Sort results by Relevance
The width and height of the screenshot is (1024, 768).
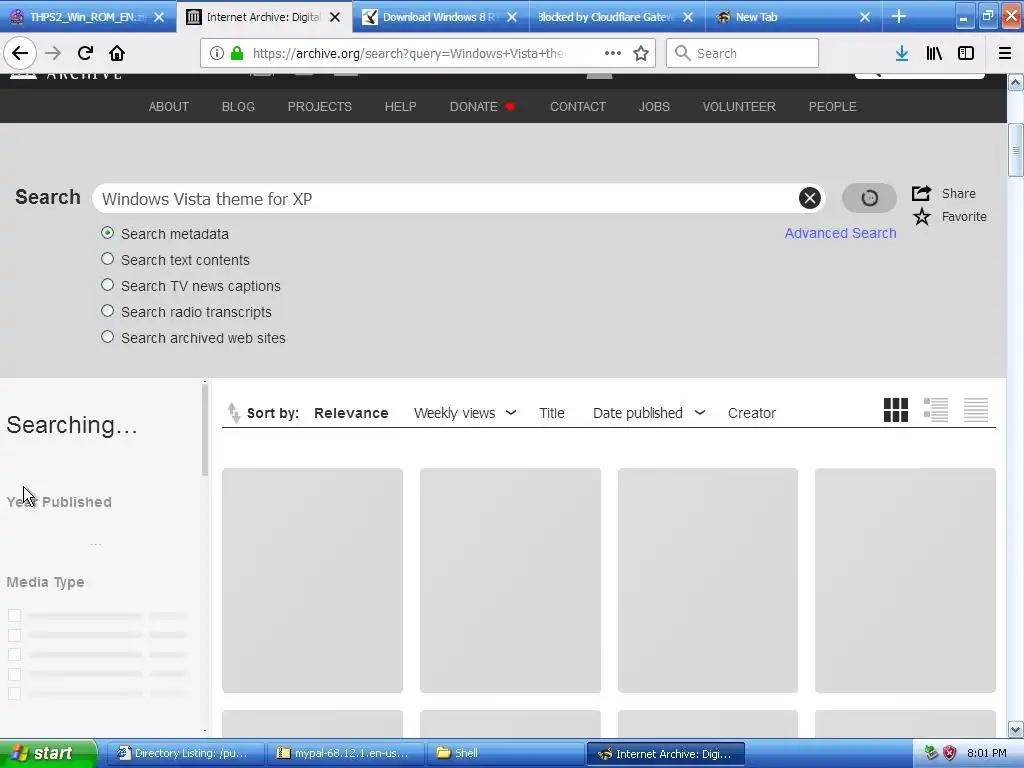click(x=351, y=413)
